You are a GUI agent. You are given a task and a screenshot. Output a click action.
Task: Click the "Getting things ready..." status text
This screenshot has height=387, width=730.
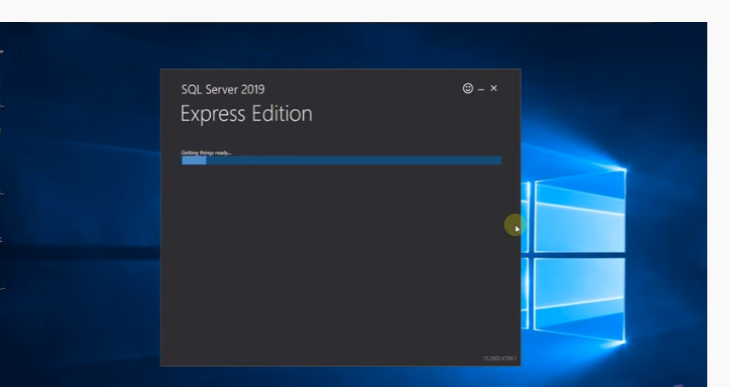pos(206,152)
